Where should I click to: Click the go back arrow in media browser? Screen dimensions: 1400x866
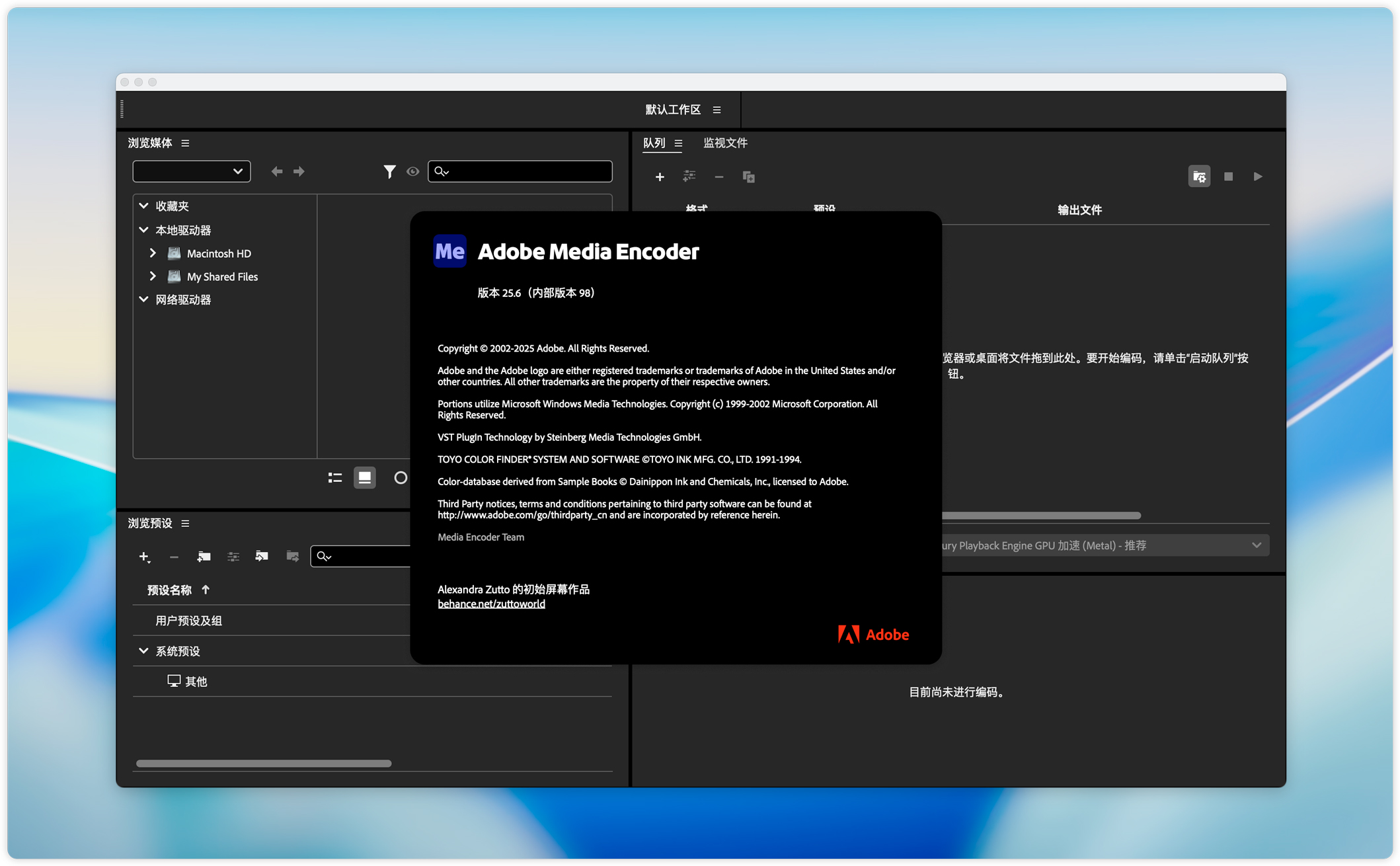pyautogui.click(x=277, y=172)
